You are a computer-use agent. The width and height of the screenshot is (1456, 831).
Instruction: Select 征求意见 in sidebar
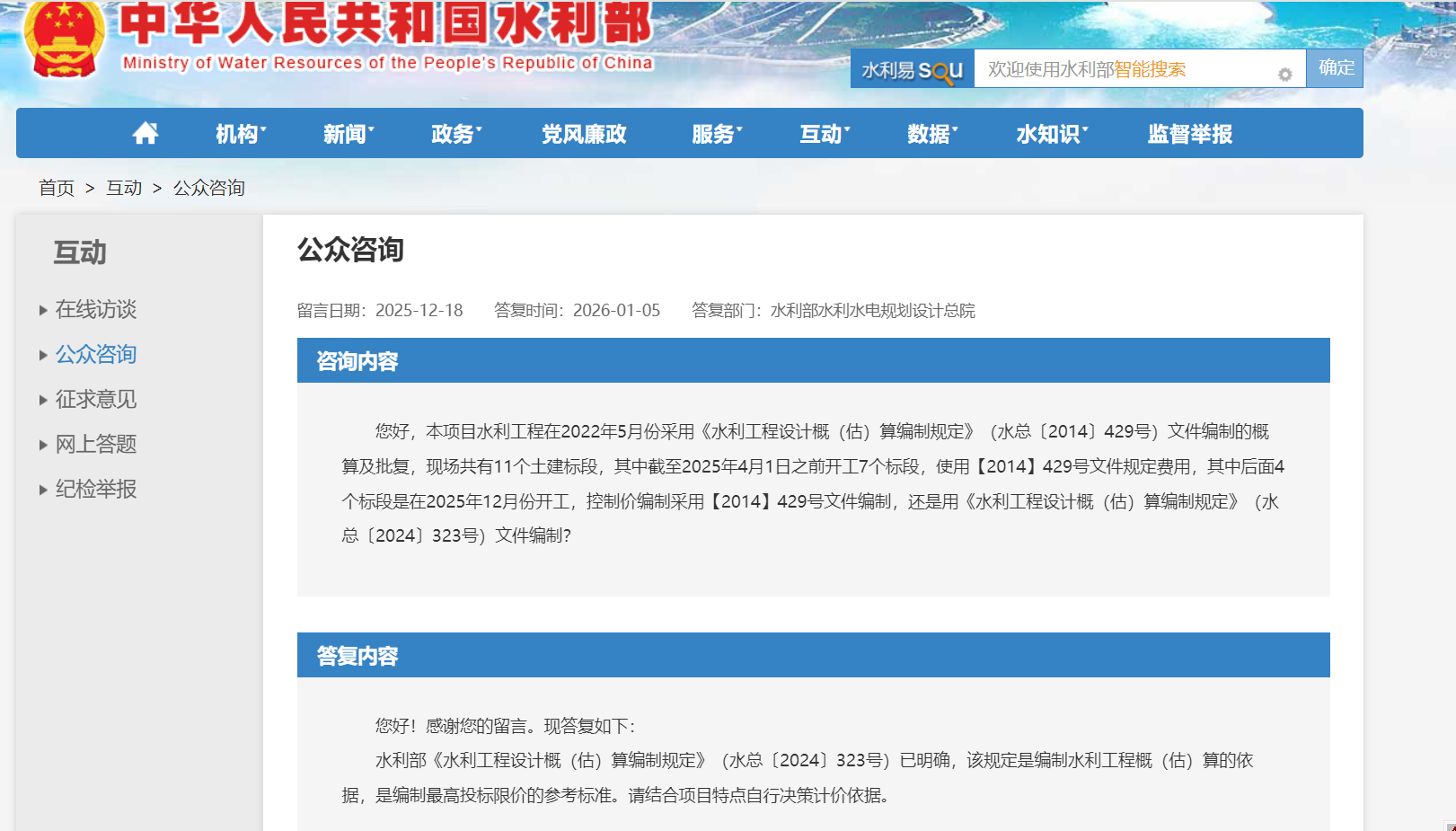[96, 399]
